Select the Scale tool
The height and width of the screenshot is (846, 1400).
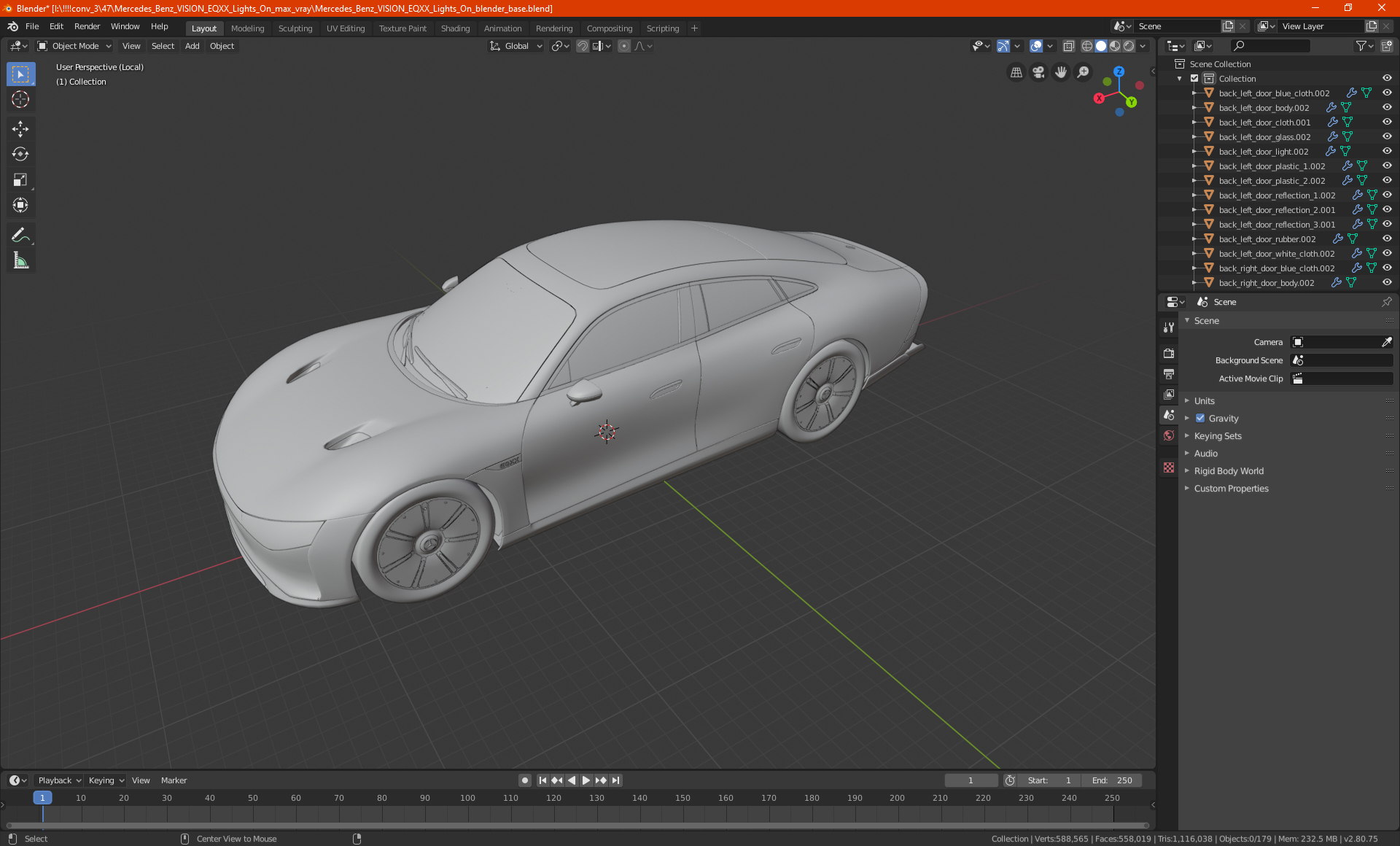click(20, 179)
